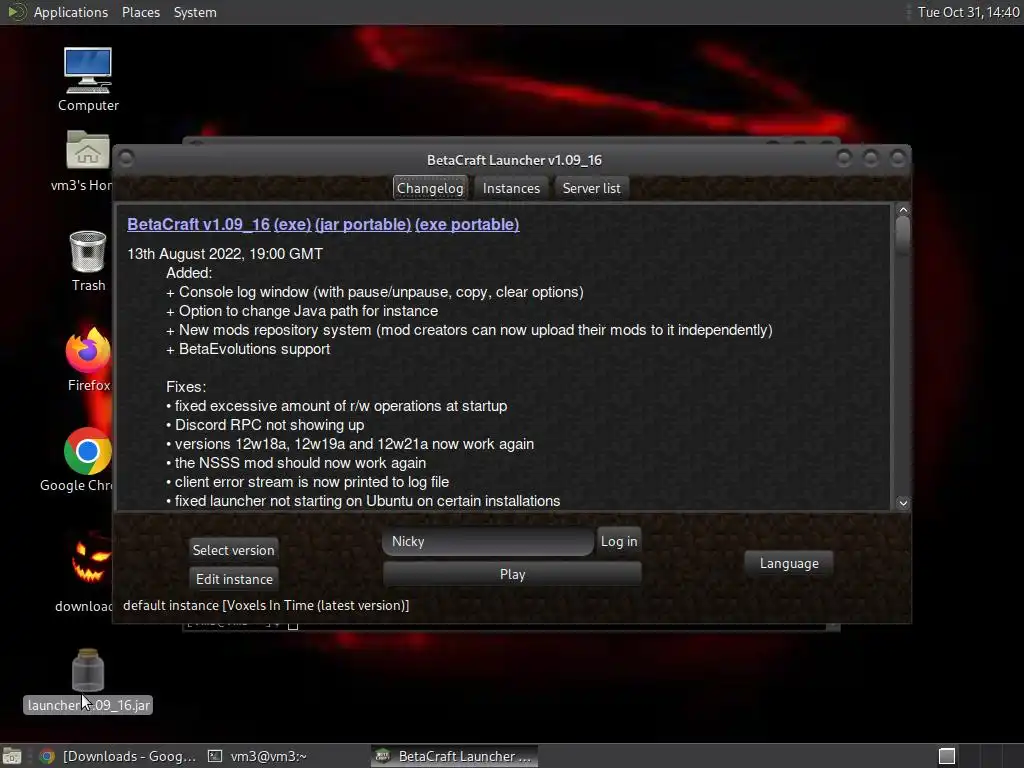
Task: Switch to the Instances tab
Action: tap(511, 188)
